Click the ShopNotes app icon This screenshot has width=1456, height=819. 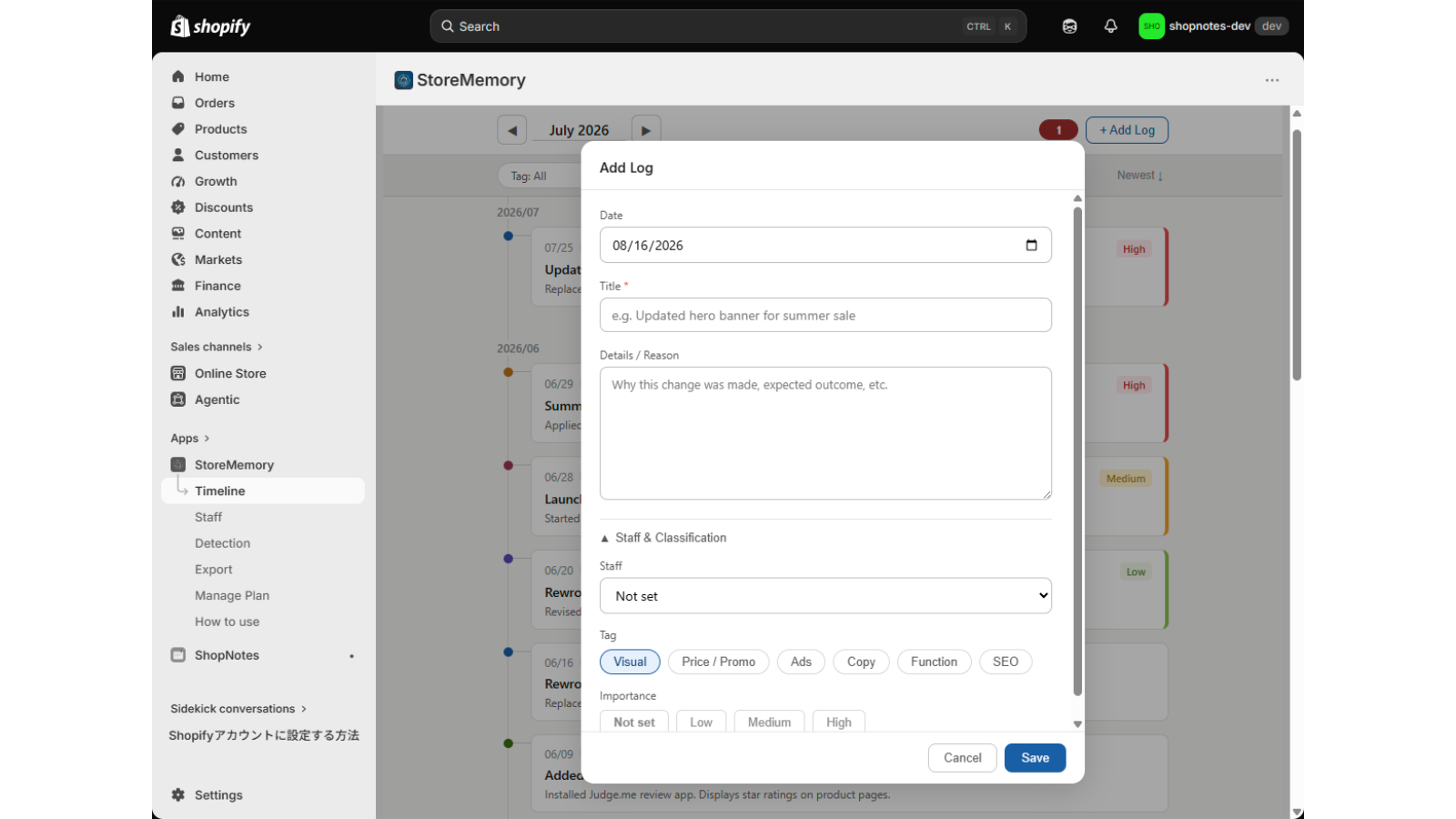click(178, 655)
